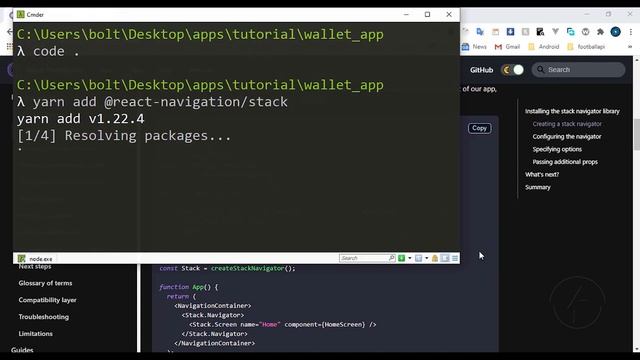Image resolution: width=640 pixels, height=360 pixels.
Task: Click the alternative mode icon next to the lock in Cmder
Action: 445,258
